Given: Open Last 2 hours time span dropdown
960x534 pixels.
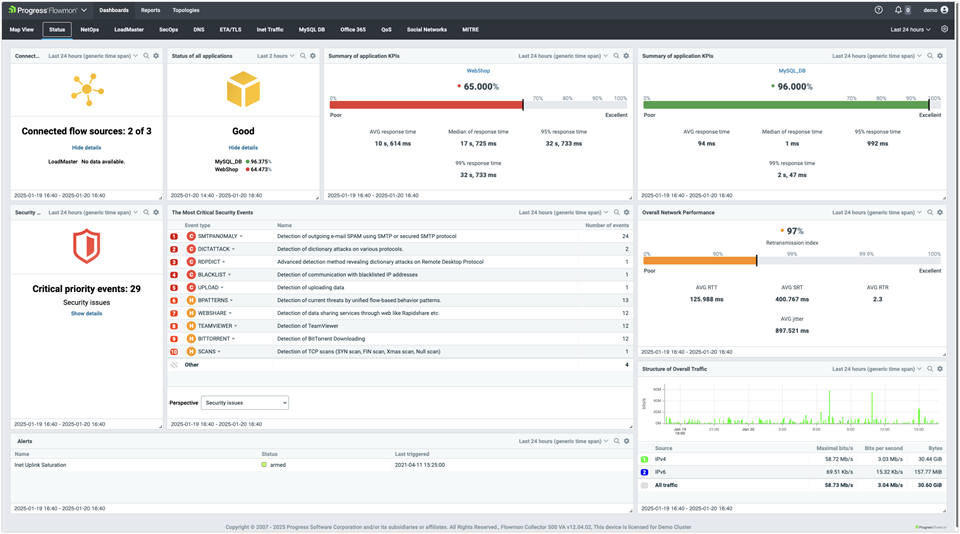Looking at the screenshot, I should (x=275, y=56).
